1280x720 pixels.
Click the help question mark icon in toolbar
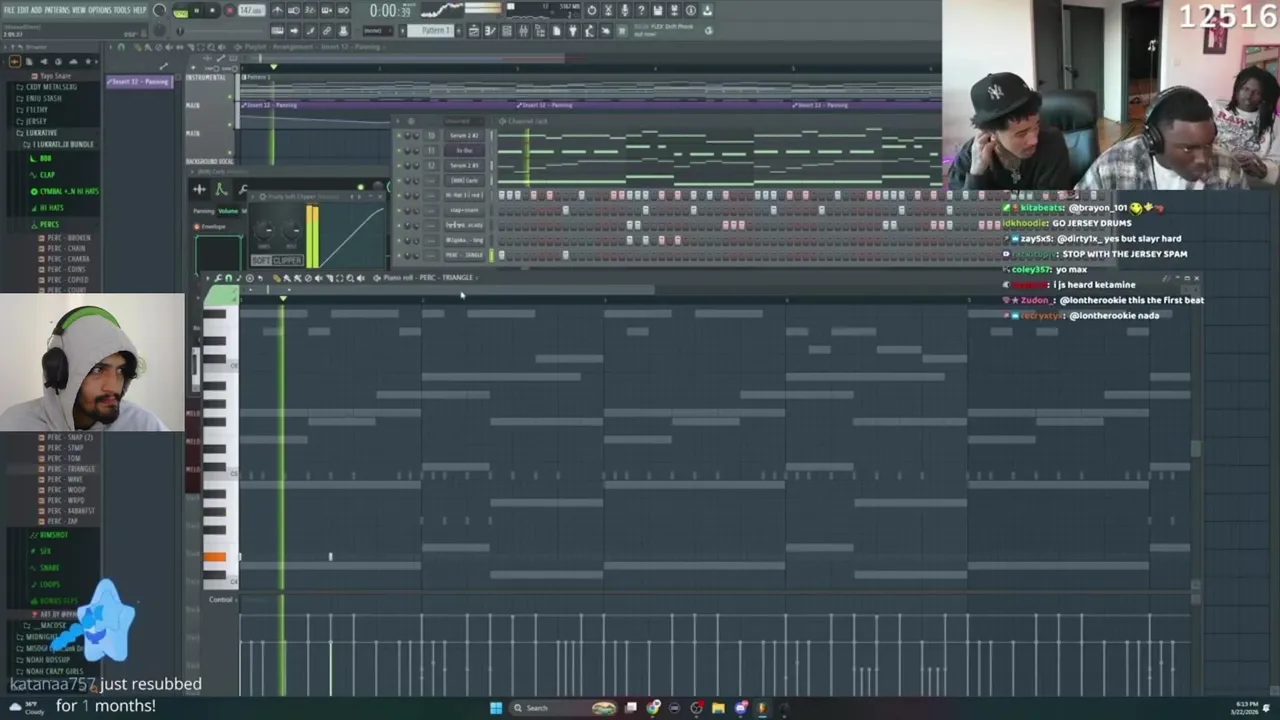pos(641,10)
